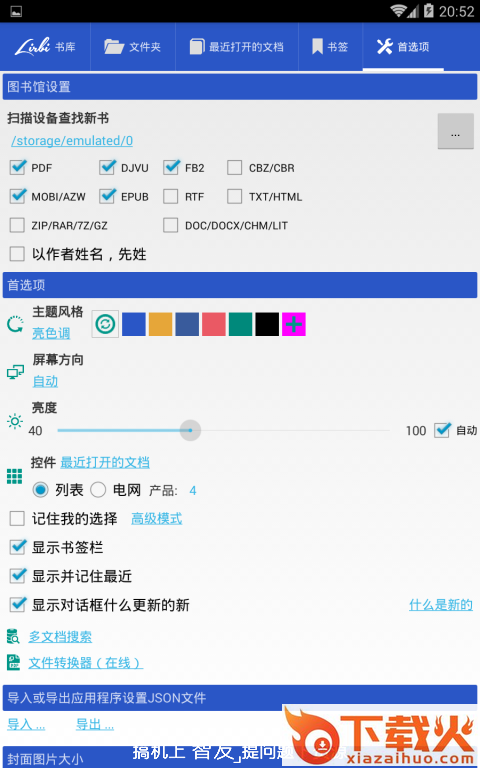
Task: Uncheck the EPUB format checkbox
Action: coord(107,196)
